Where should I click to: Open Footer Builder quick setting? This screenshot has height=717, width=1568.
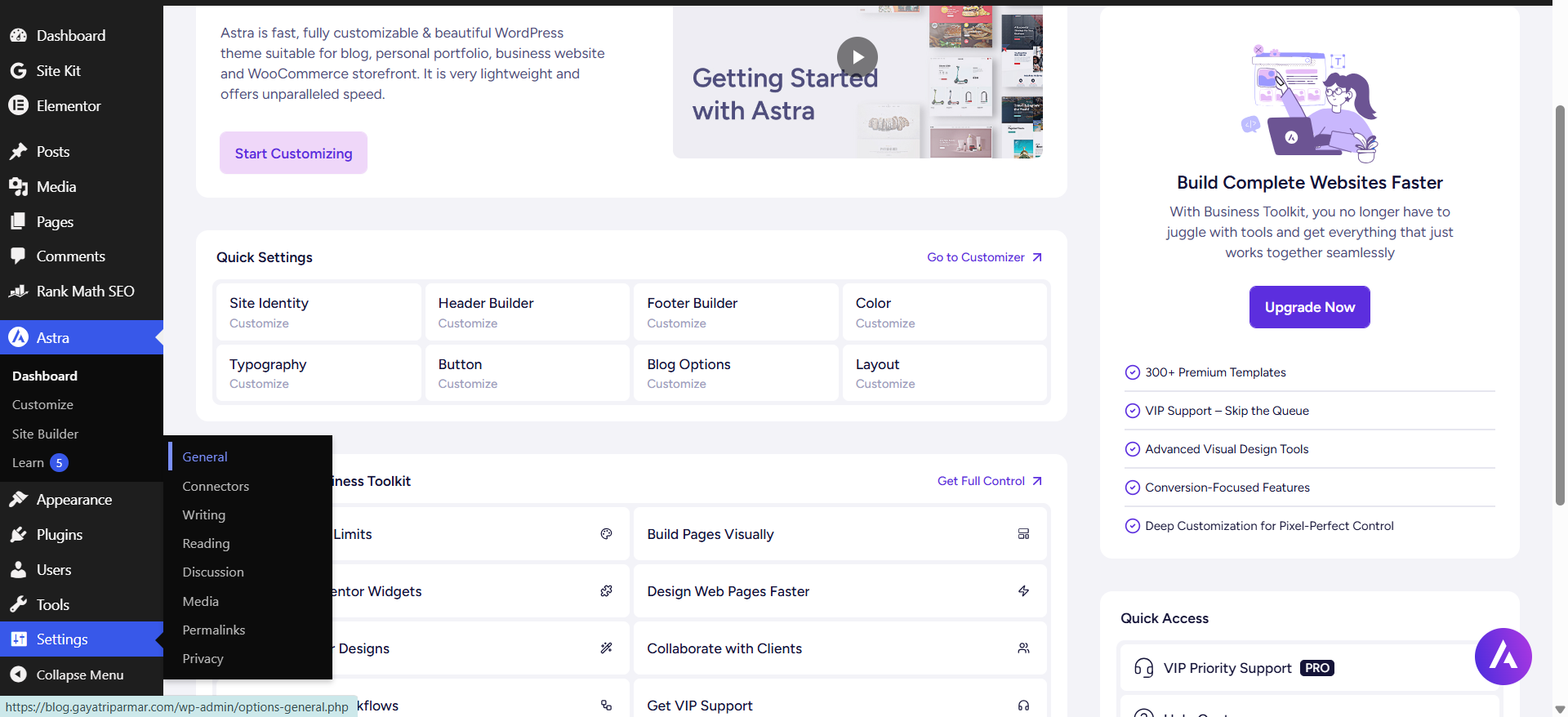pyautogui.click(x=736, y=312)
